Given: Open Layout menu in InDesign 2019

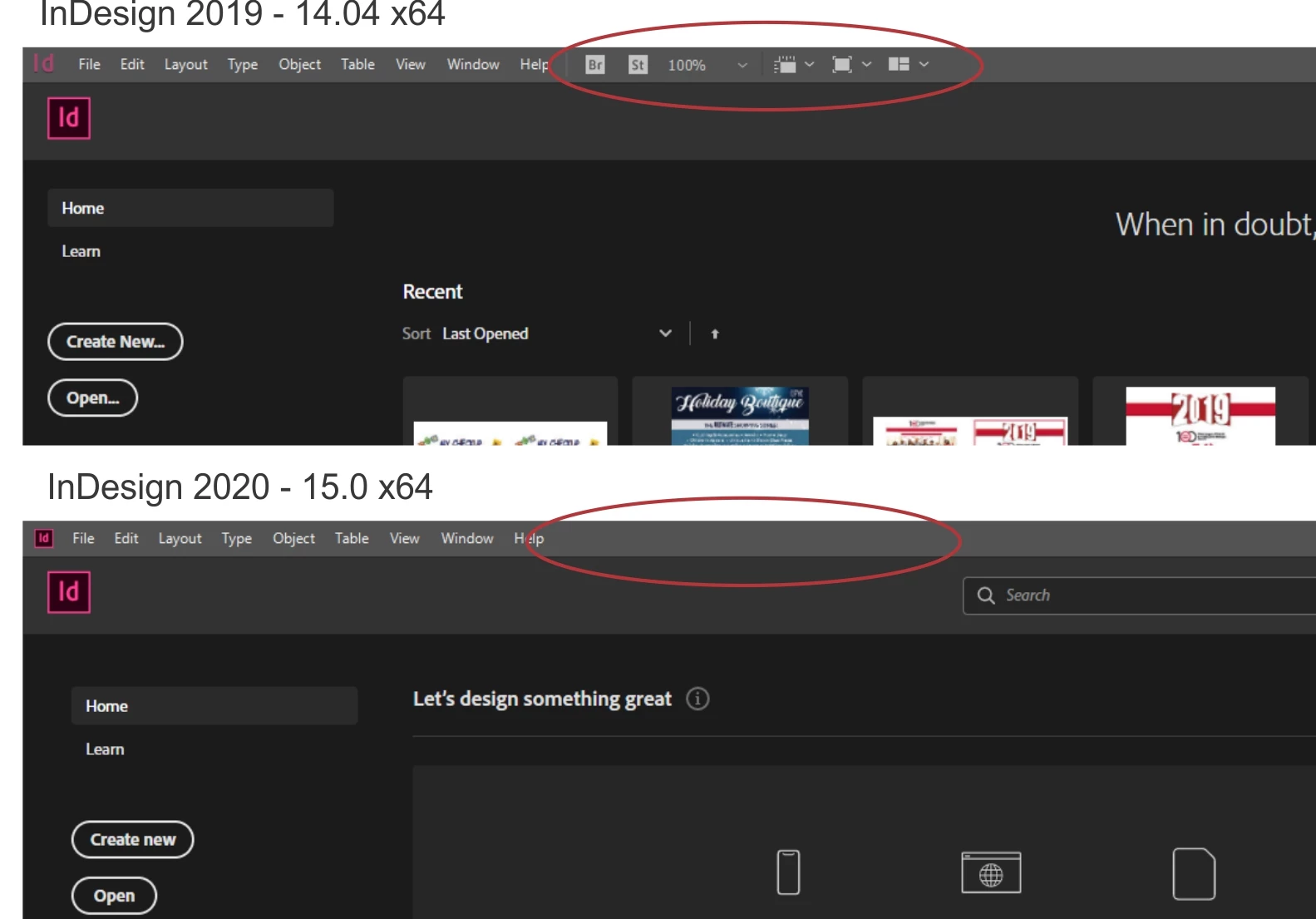Looking at the screenshot, I should coord(186,64).
